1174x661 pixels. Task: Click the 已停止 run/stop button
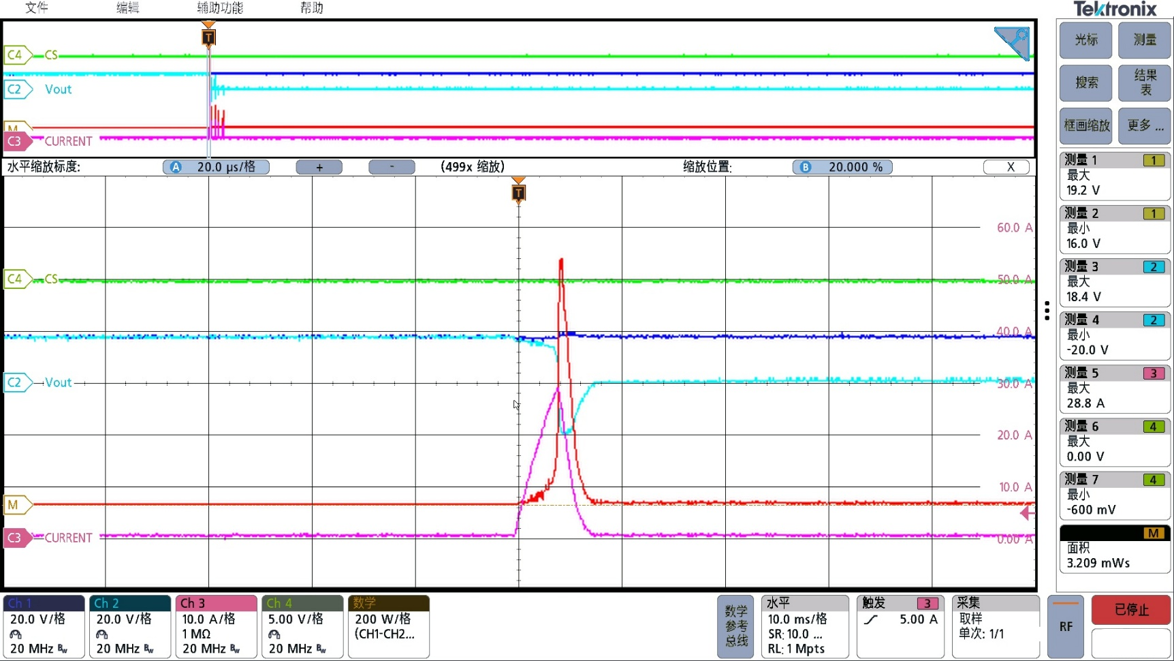pos(1131,609)
